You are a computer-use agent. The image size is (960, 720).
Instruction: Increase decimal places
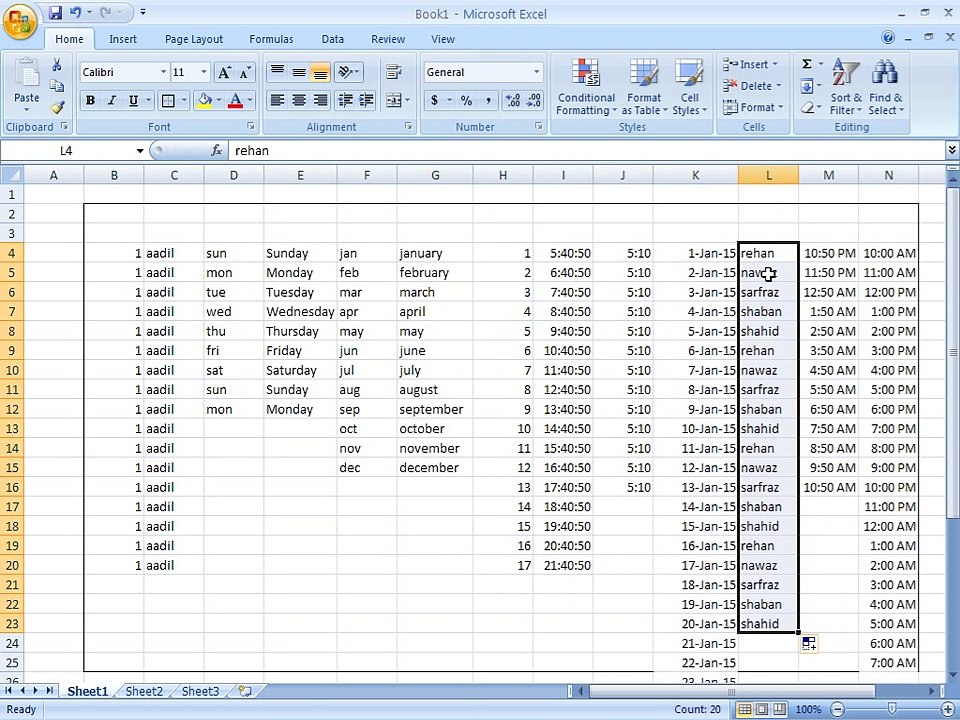[513, 100]
